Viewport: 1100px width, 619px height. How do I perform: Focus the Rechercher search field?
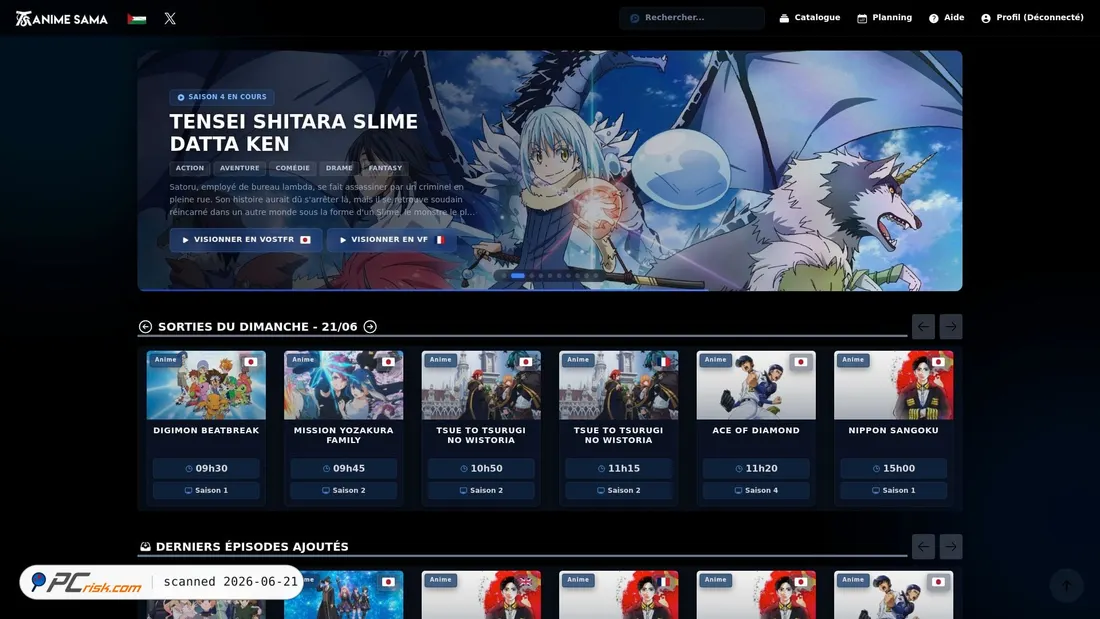click(692, 18)
